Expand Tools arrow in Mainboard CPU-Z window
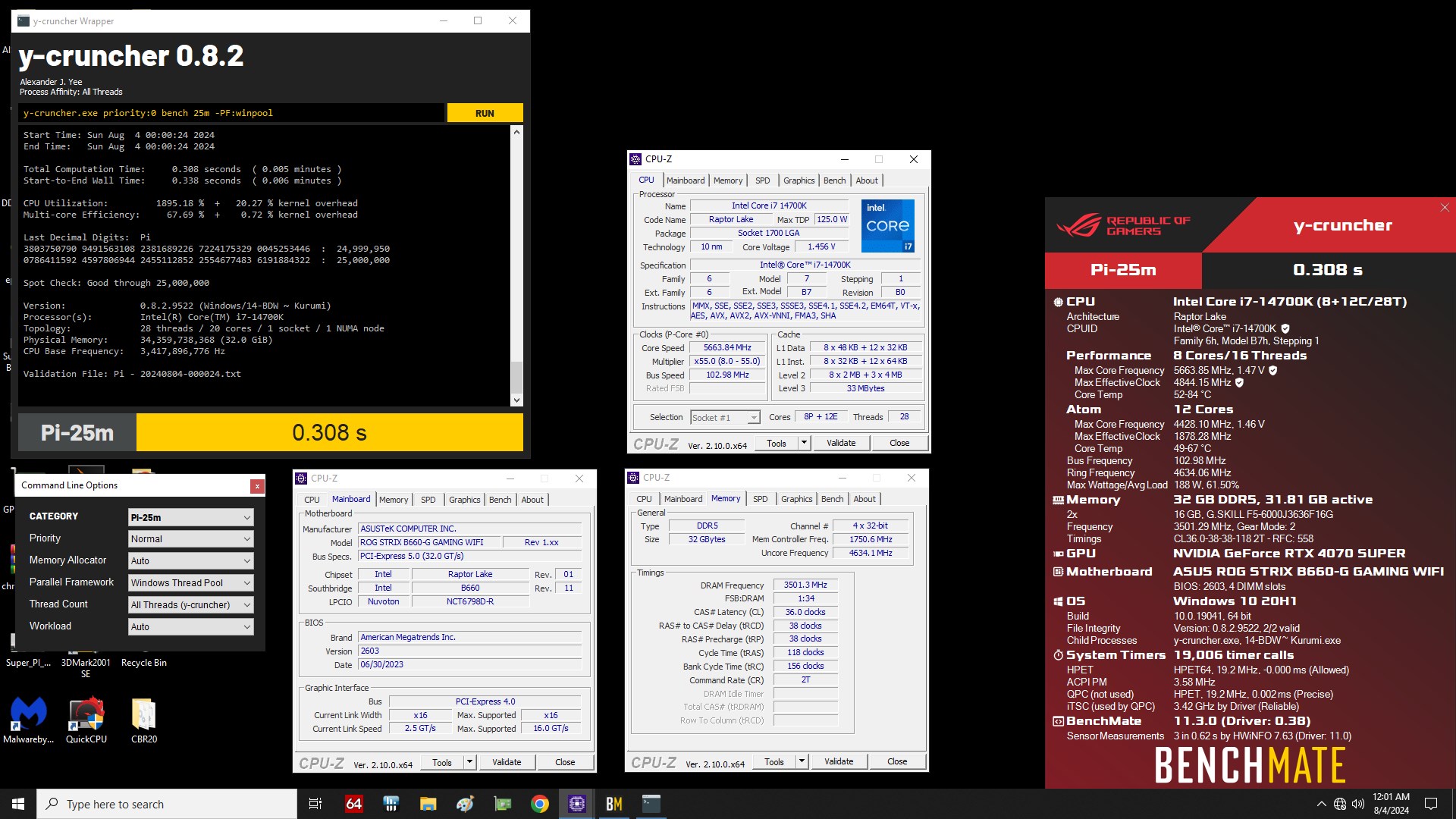This screenshot has height=819, width=1456. [470, 763]
